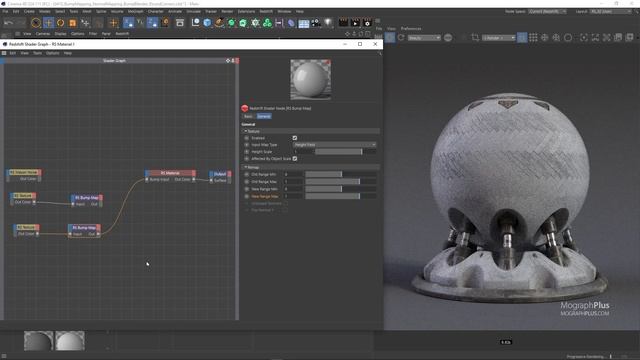Open Shader Graph Tools menu
This screenshot has height=360, width=640.
coord(37,53)
